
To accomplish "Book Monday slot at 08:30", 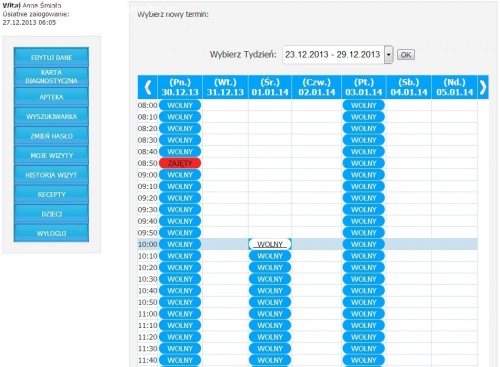I will [x=180, y=140].
